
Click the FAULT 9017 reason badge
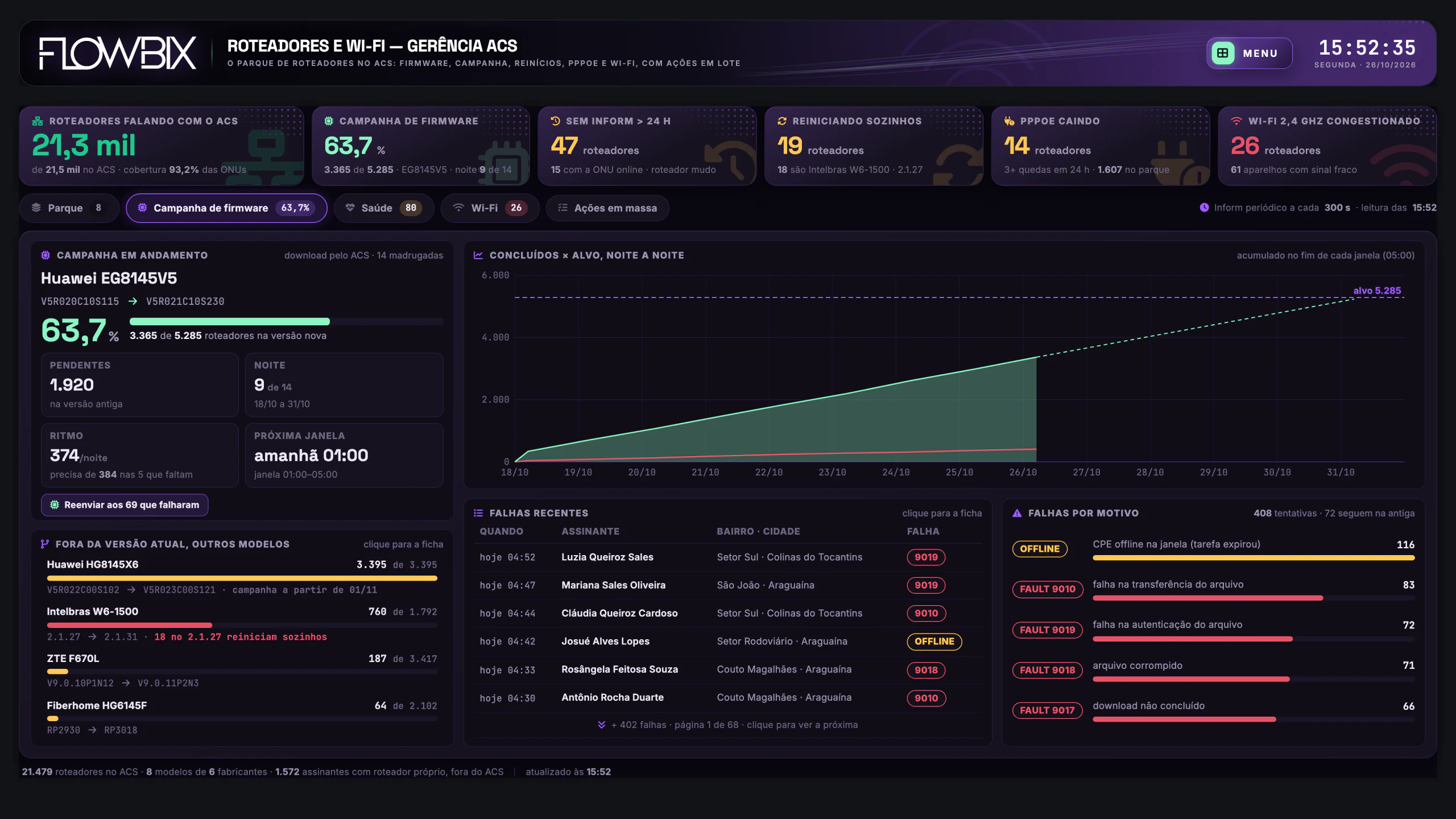(1047, 710)
